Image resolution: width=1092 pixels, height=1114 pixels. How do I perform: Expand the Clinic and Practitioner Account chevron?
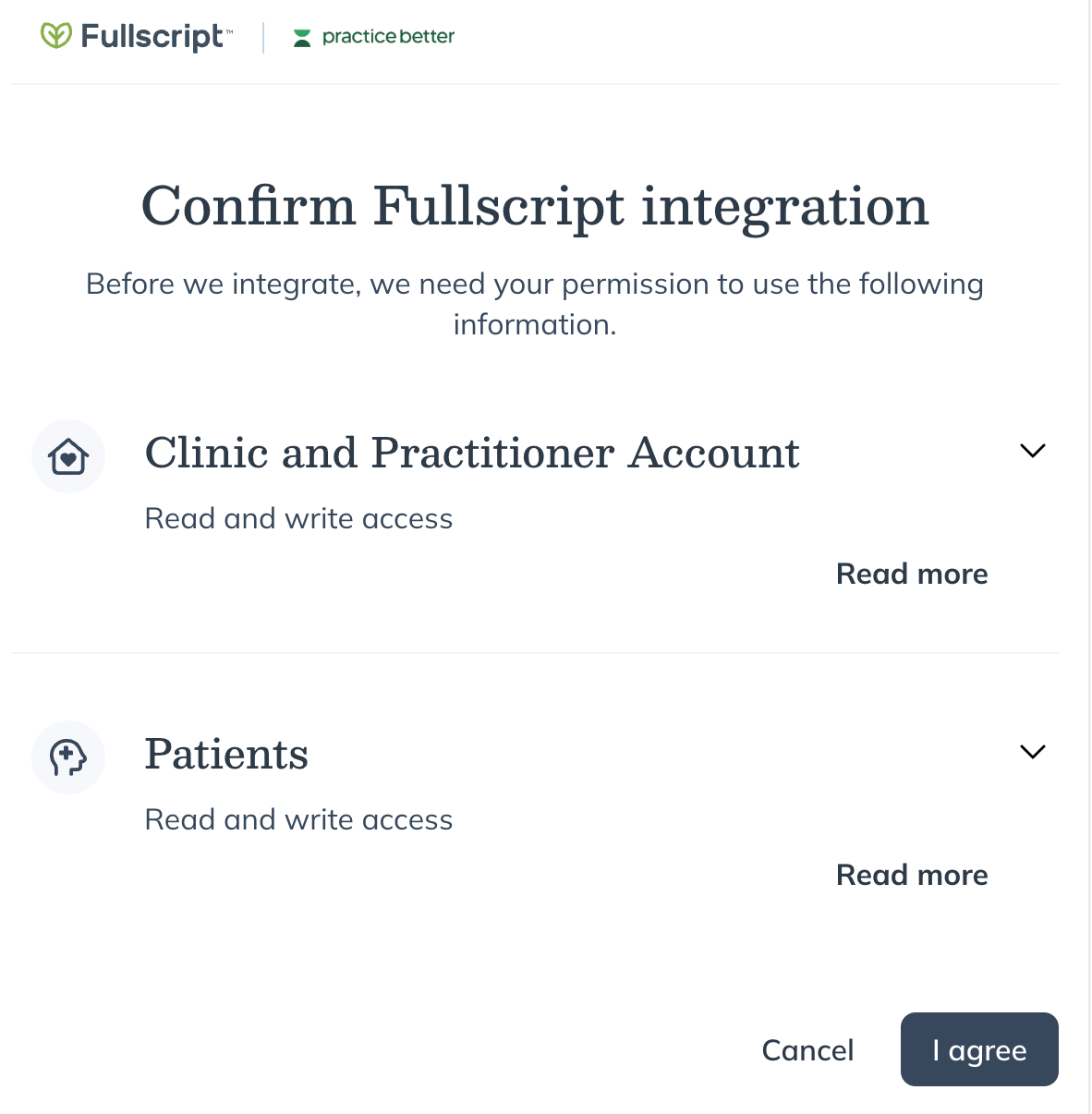[x=1032, y=451]
